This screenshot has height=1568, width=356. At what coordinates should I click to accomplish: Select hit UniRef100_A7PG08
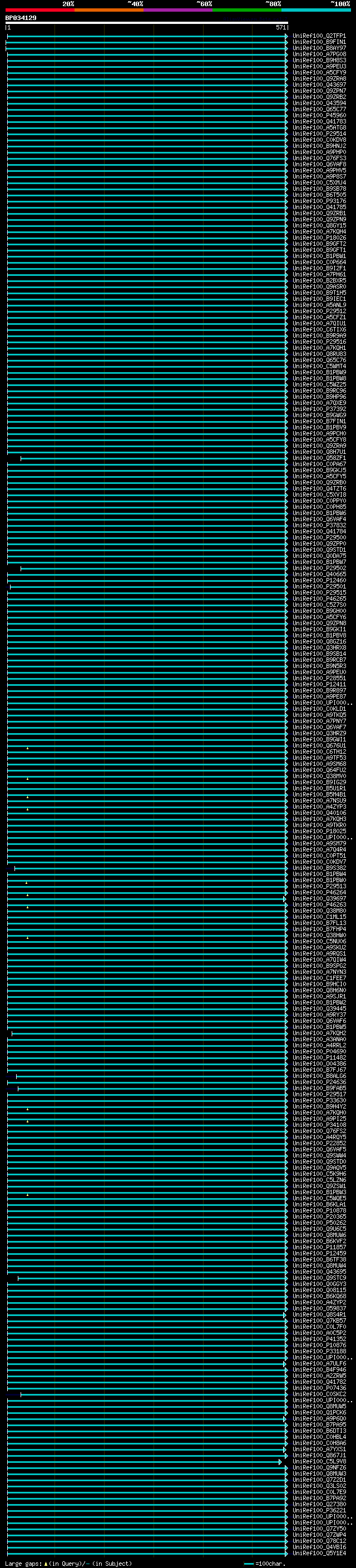click(319, 54)
